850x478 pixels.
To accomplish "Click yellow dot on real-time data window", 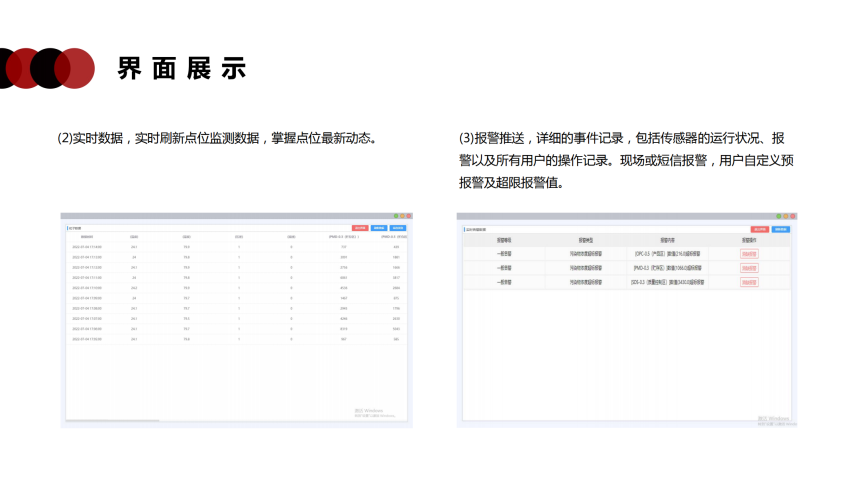I will (x=402, y=216).
